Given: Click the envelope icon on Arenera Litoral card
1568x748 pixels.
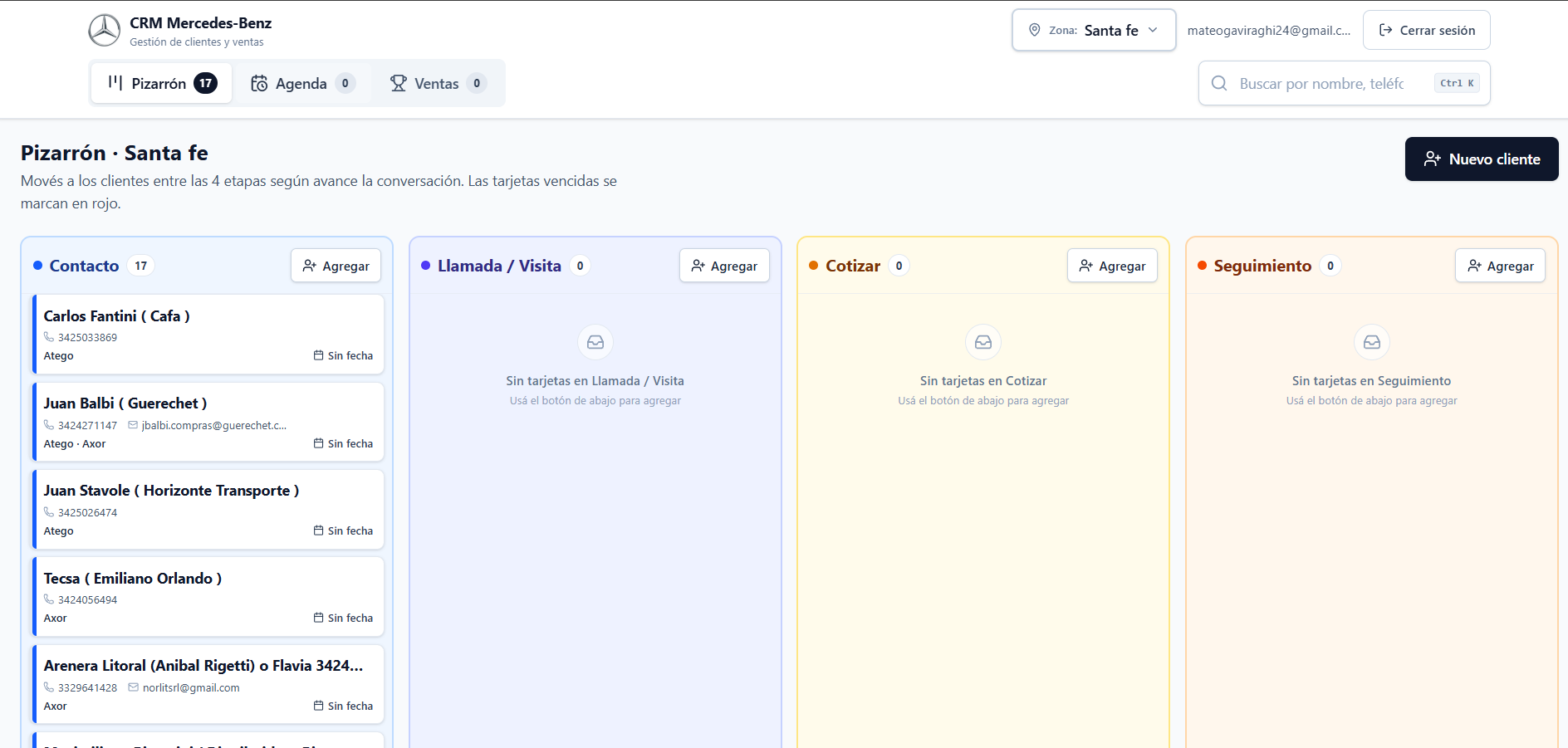Looking at the screenshot, I should pyautogui.click(x=133, y=687).
